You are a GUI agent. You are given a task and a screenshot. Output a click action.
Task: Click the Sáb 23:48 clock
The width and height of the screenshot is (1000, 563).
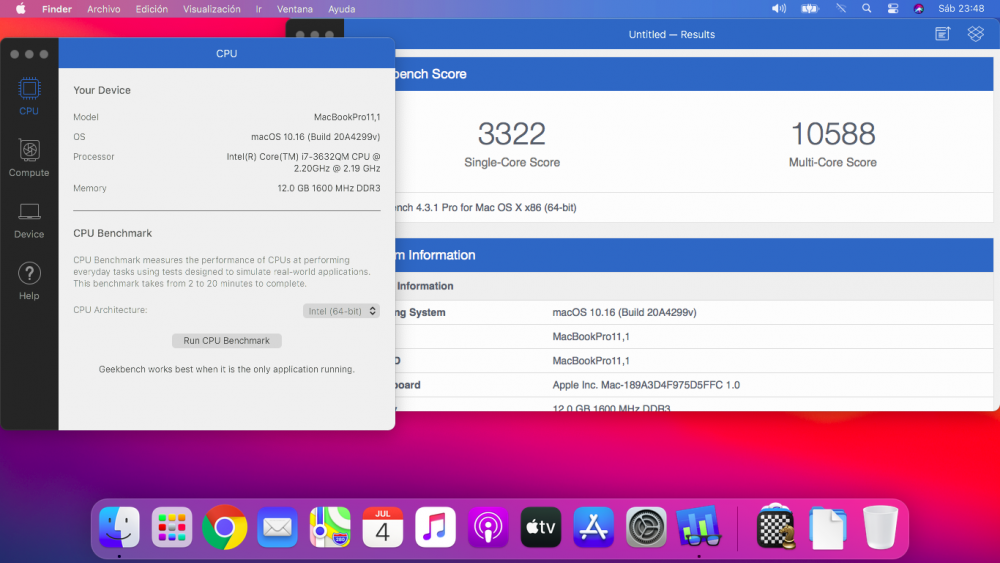tap(961, 9)
